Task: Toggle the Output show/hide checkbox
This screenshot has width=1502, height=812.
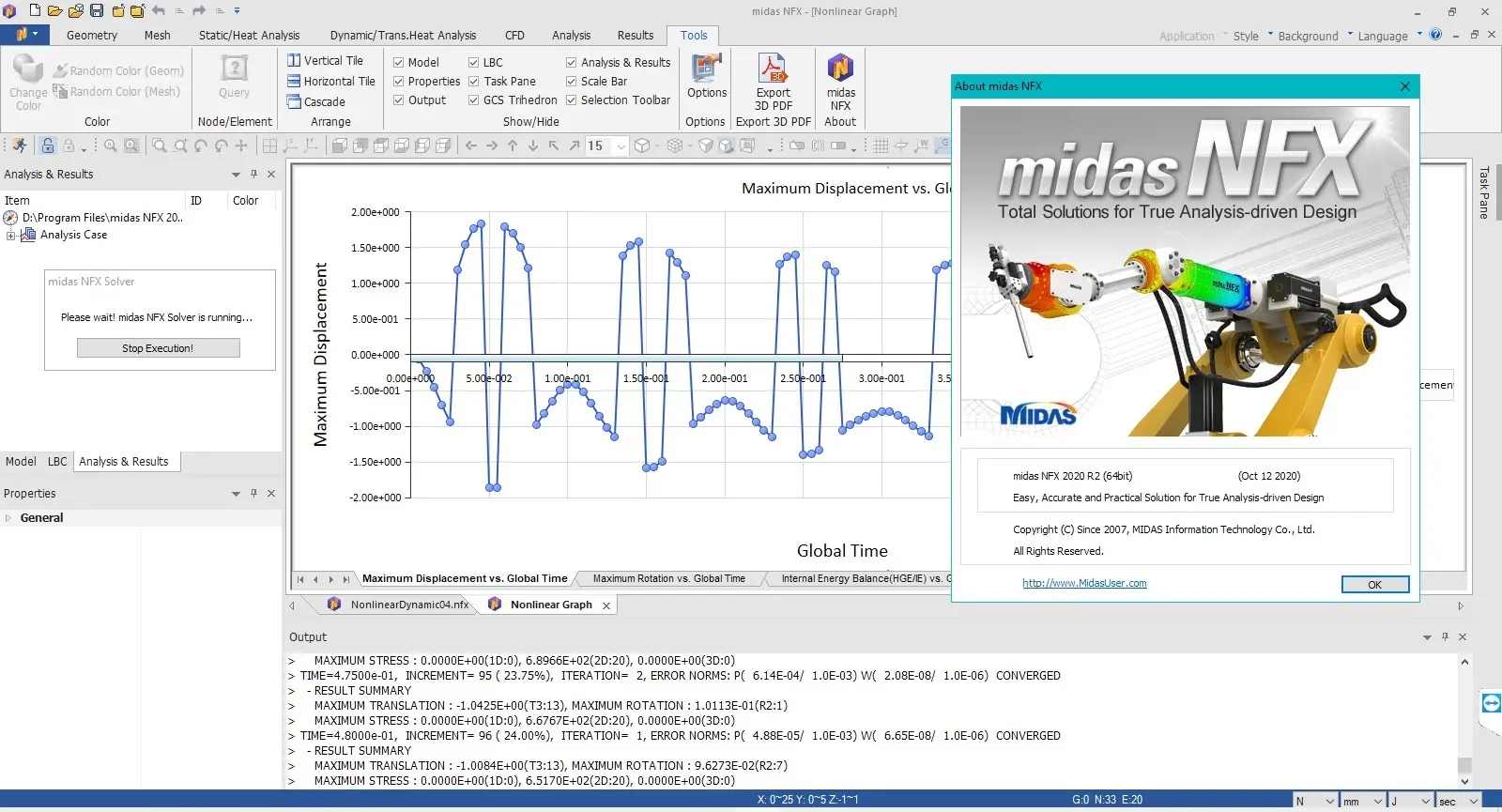Action: click(x=399, y=100)
